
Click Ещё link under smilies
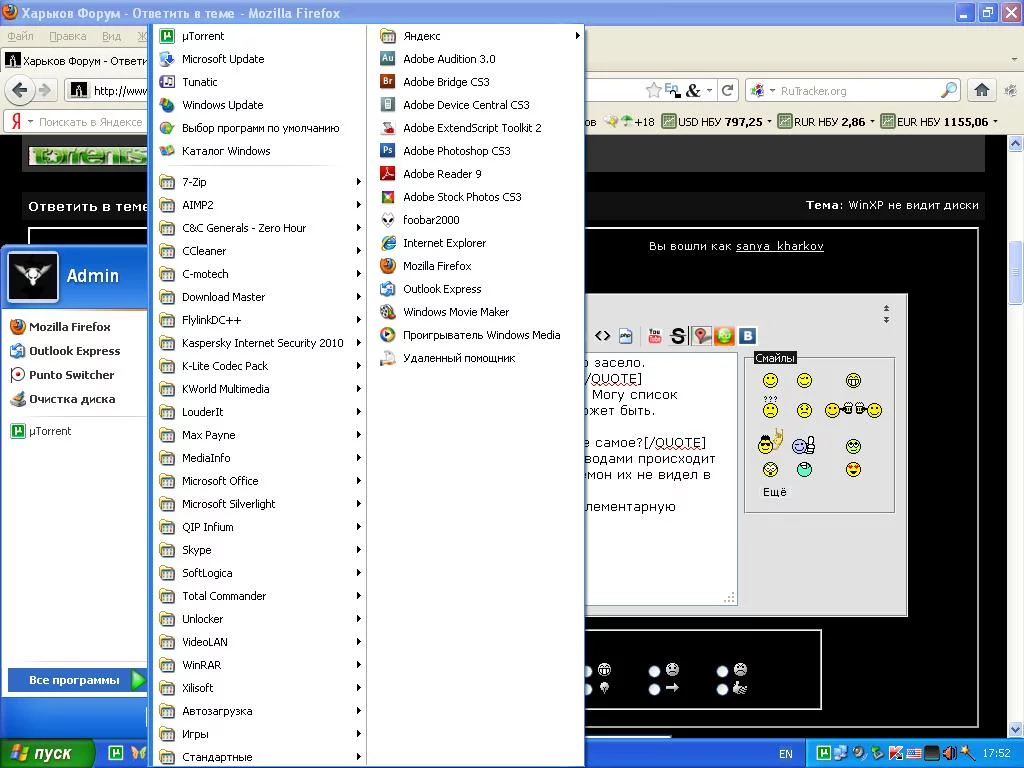(775, 492)
